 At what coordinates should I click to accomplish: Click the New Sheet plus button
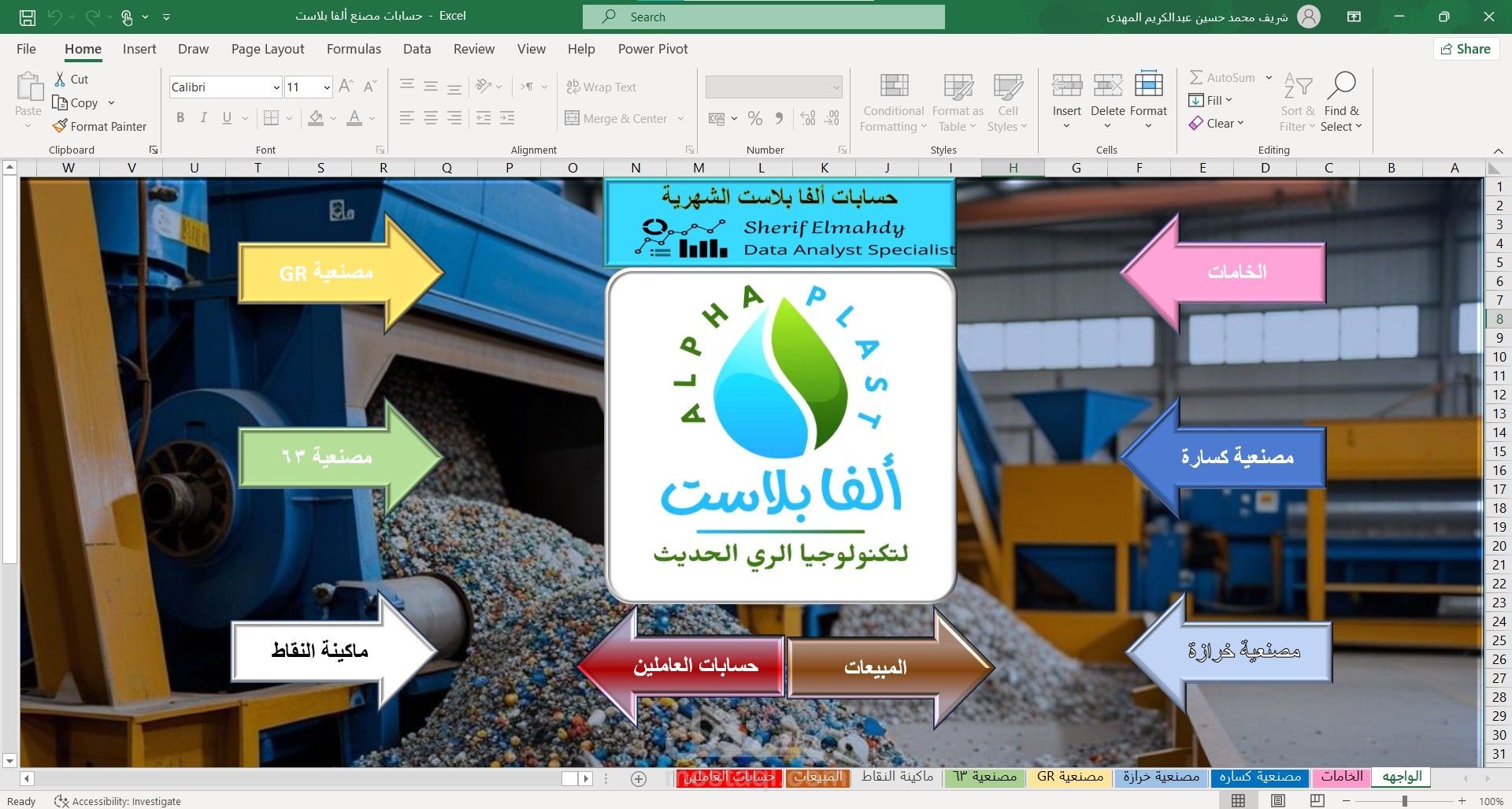coord(639,778)
